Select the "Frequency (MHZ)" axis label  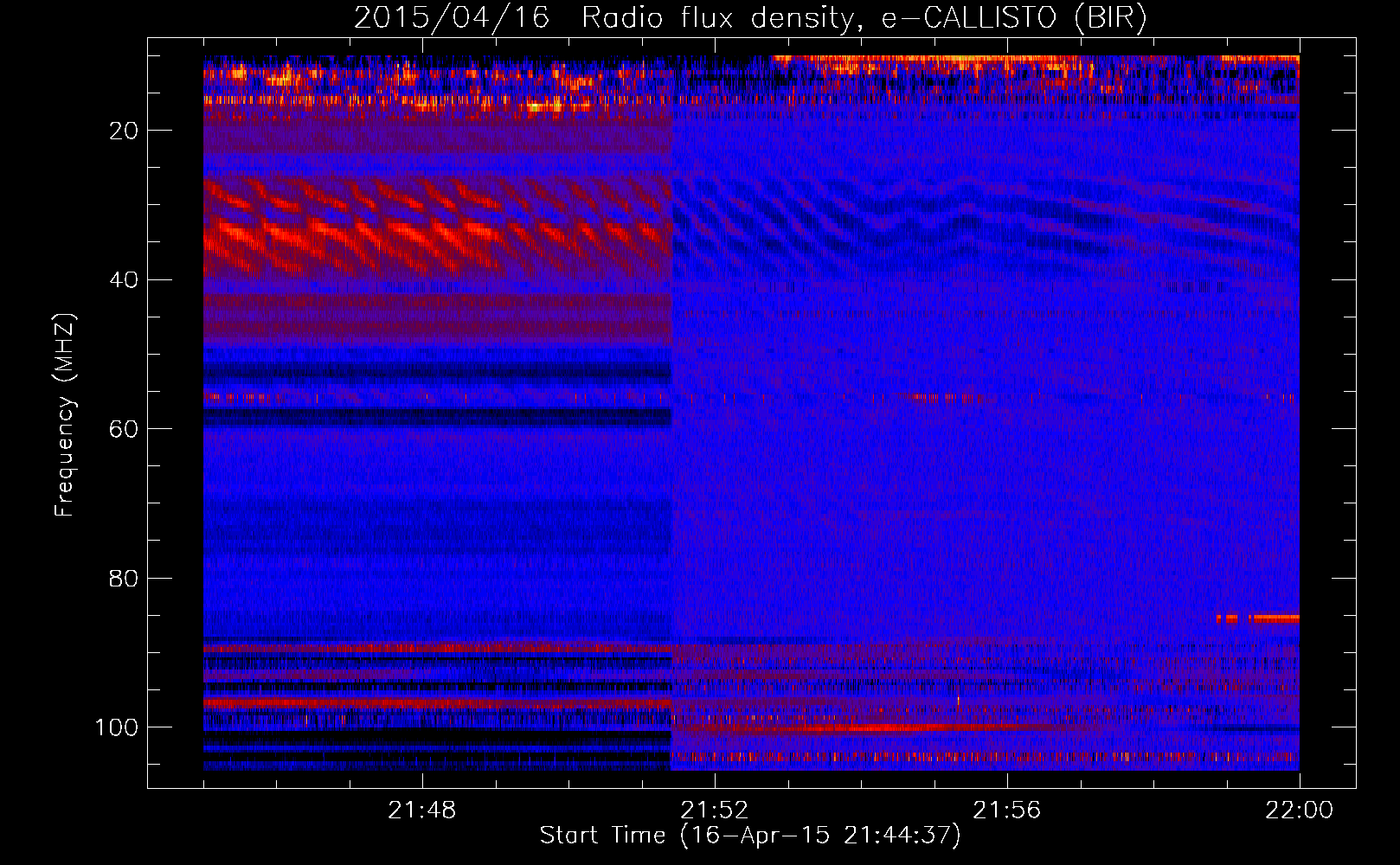(x=65, y=415)
